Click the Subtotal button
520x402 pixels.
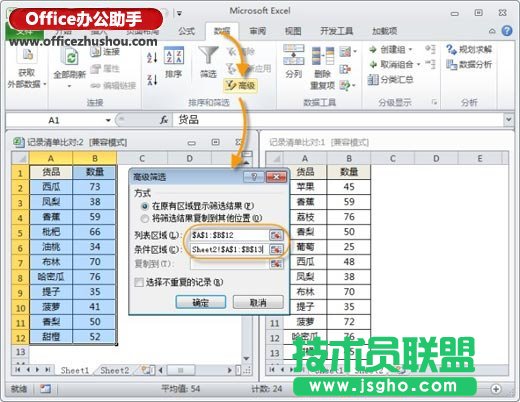(390, 80)
